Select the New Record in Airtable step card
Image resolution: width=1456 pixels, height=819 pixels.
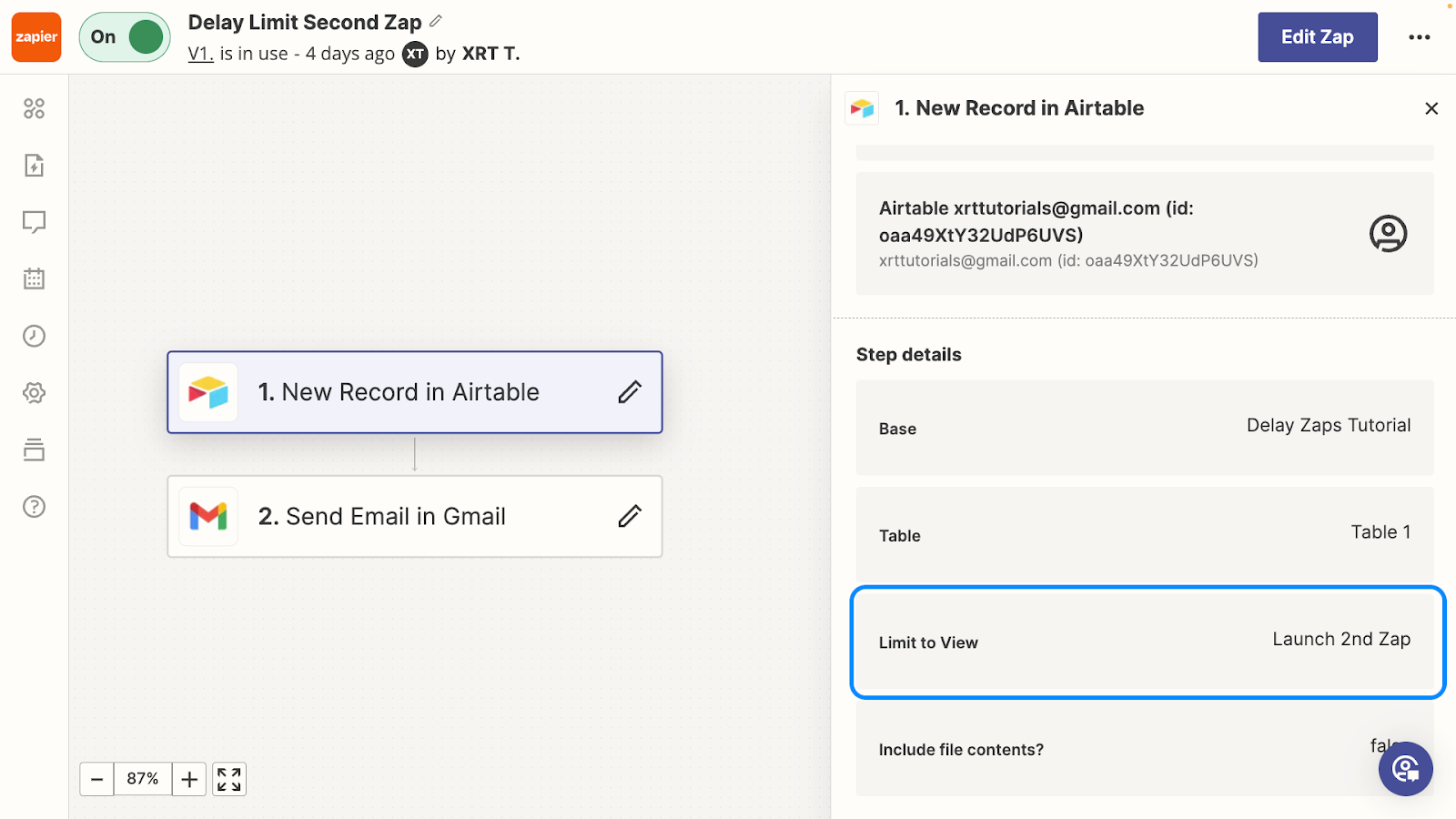click(x=415, y=392)
